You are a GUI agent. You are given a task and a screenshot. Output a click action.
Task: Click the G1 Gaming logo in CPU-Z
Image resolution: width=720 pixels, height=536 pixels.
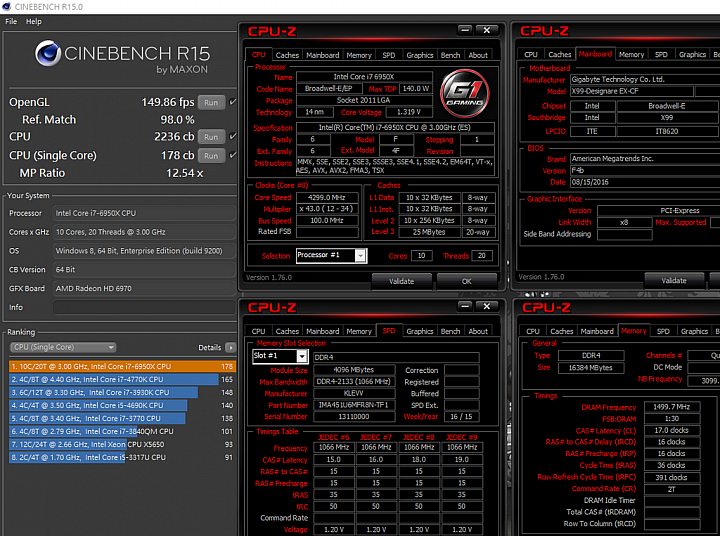point(465,94)
